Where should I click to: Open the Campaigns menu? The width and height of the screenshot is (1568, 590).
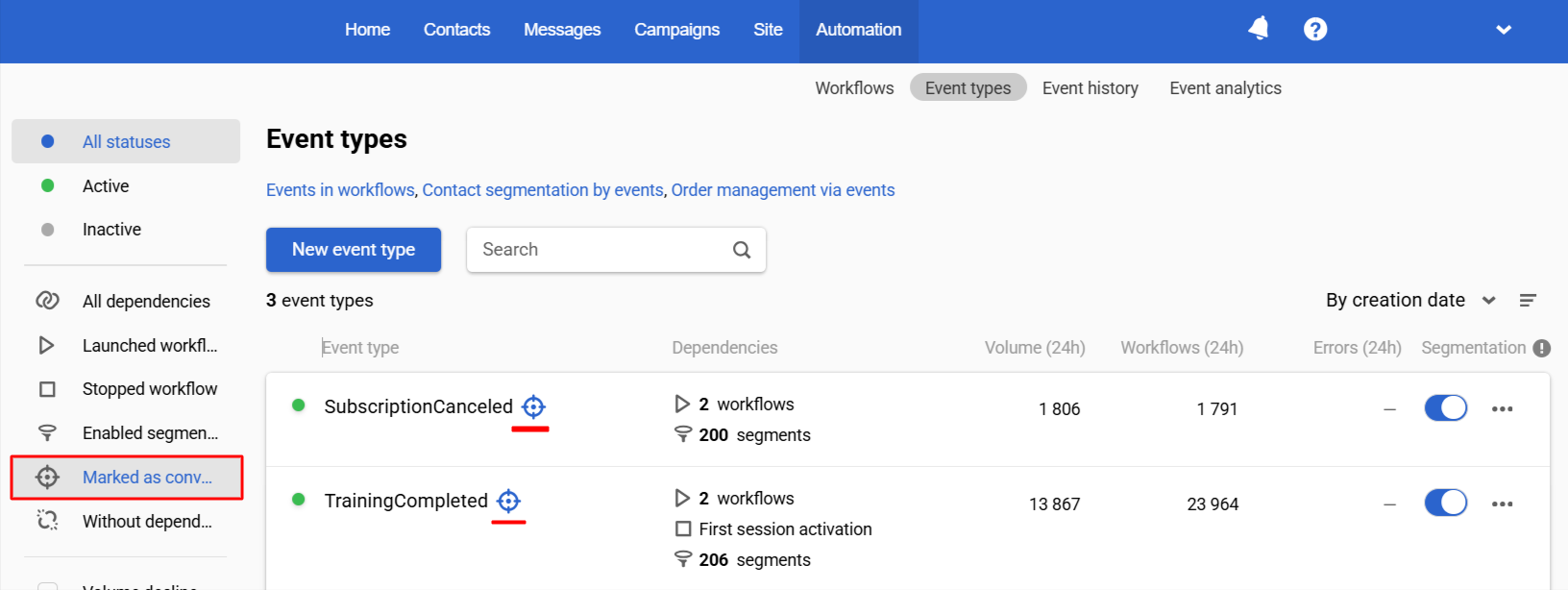(676, 30)
